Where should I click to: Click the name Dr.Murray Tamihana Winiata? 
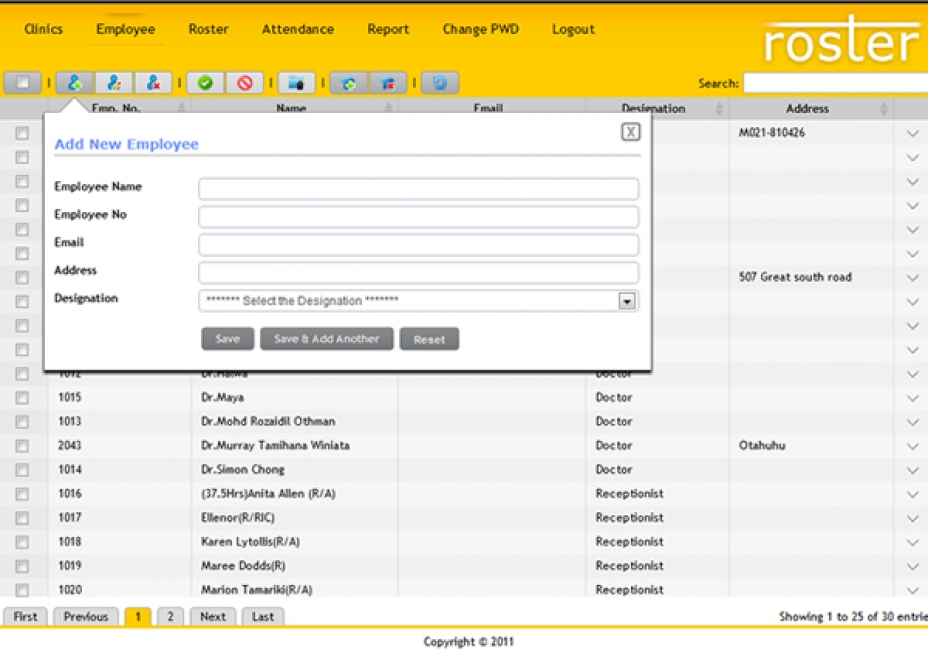pyautogui.click(x=275, y=445)
